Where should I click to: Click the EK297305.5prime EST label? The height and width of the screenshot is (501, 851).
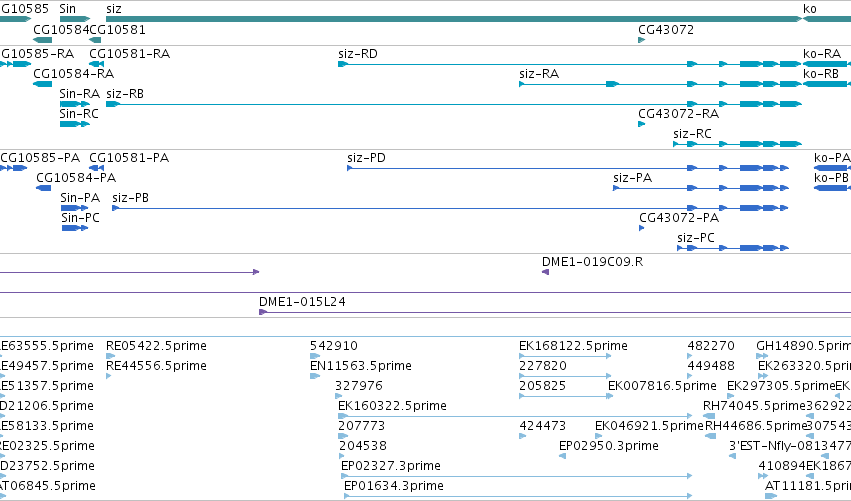[x=781, y=386]
